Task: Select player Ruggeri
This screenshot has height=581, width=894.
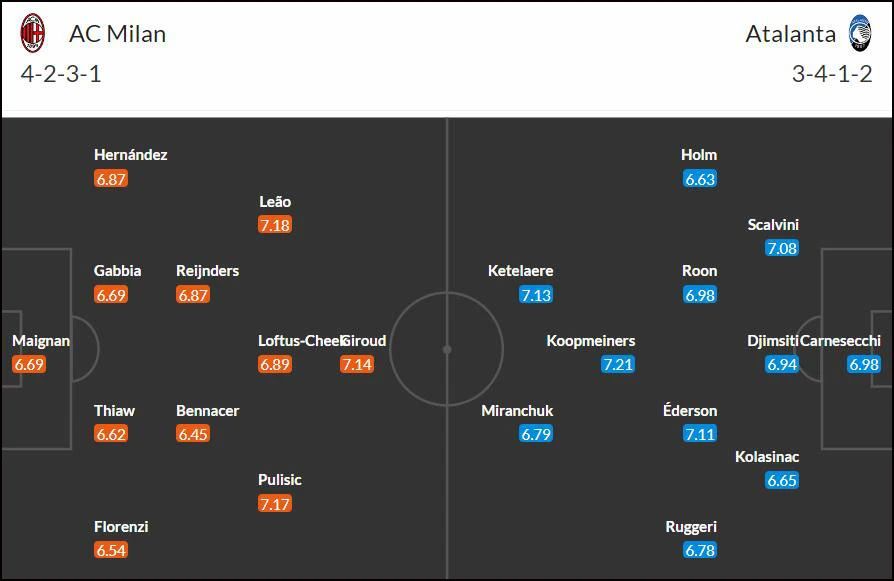Action: 691,526
